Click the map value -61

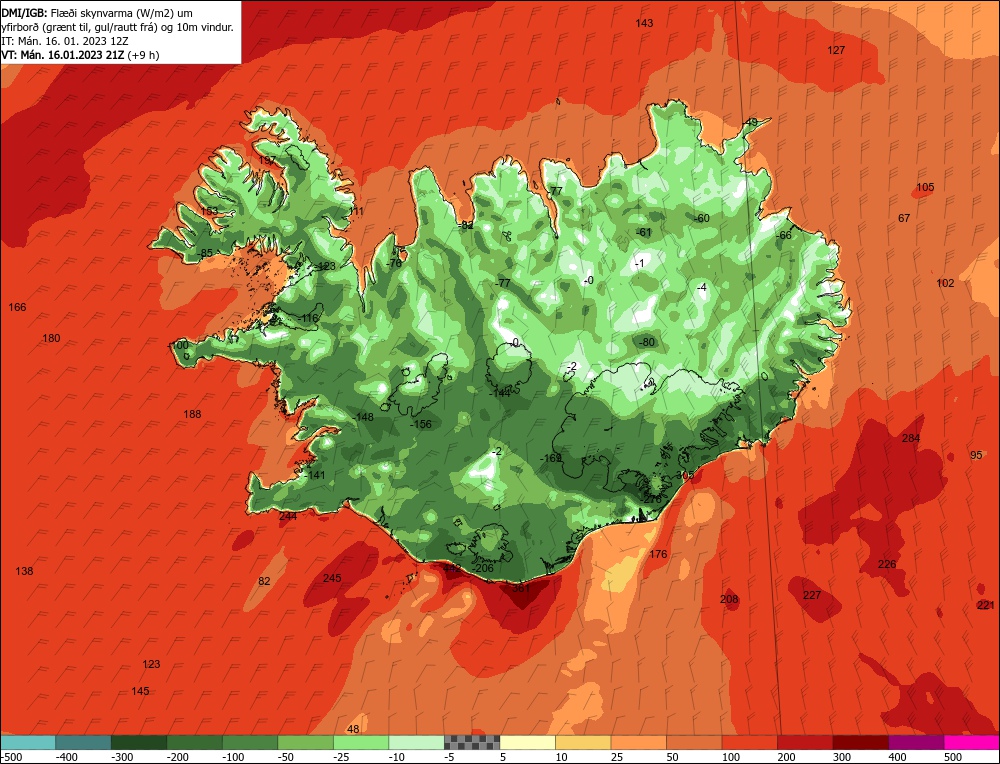tap(644, 232)
